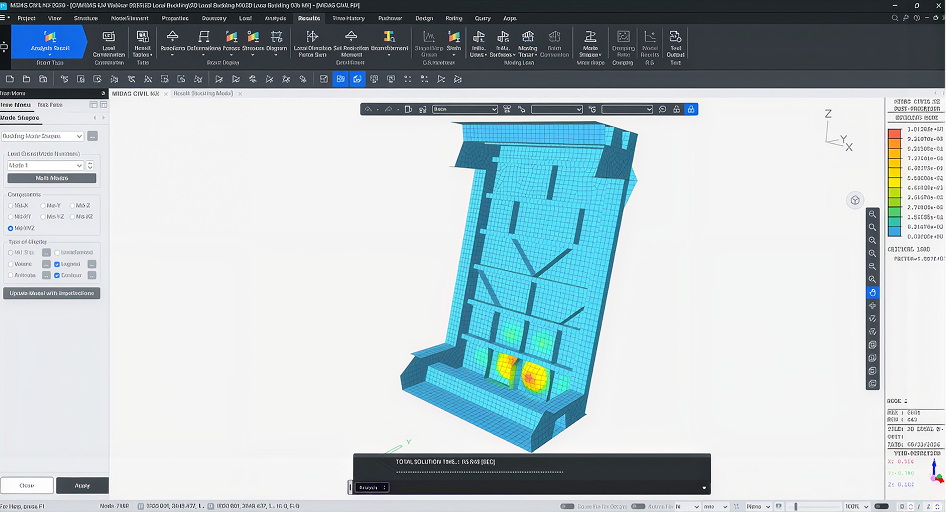This screenshot has width=946, height=512.
Task: Switch to Analysis ribbon tab
Action: click(x=275, y=18)
